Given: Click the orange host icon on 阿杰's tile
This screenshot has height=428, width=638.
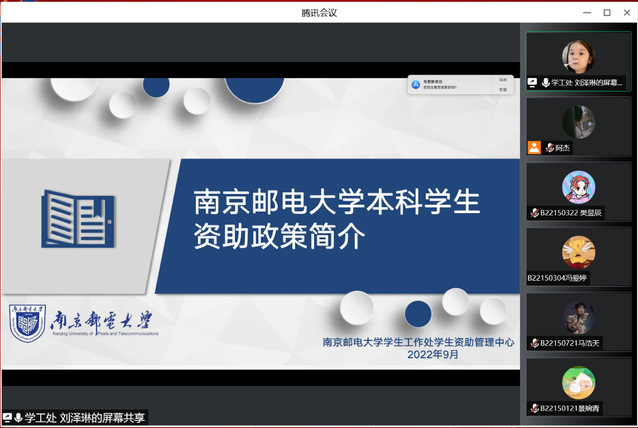Looking at the screenshot, I should tap(534, 148).
